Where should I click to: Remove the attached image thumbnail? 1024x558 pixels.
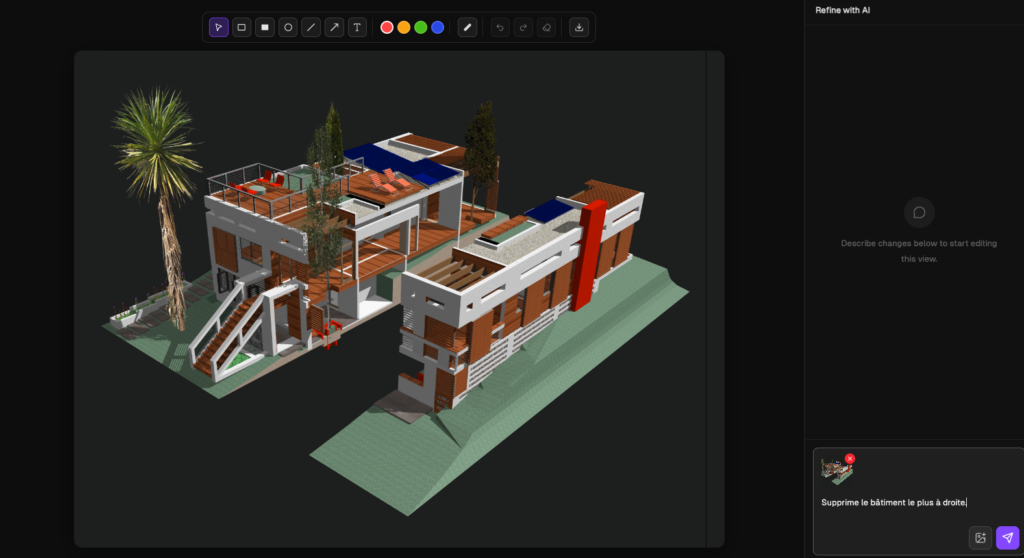[850, 459]
